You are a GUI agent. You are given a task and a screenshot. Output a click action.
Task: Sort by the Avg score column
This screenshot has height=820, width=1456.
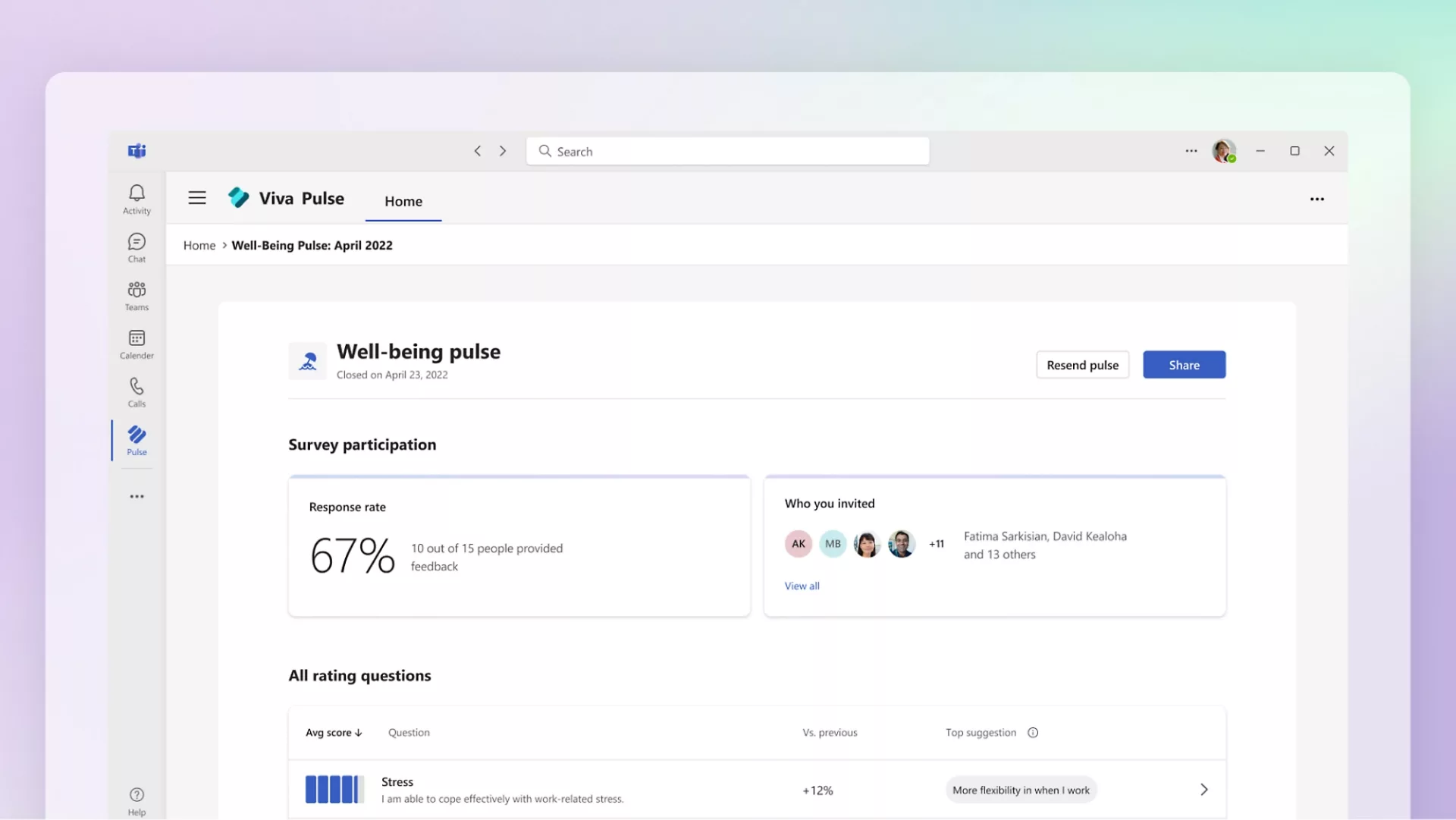tap(334, 733)
